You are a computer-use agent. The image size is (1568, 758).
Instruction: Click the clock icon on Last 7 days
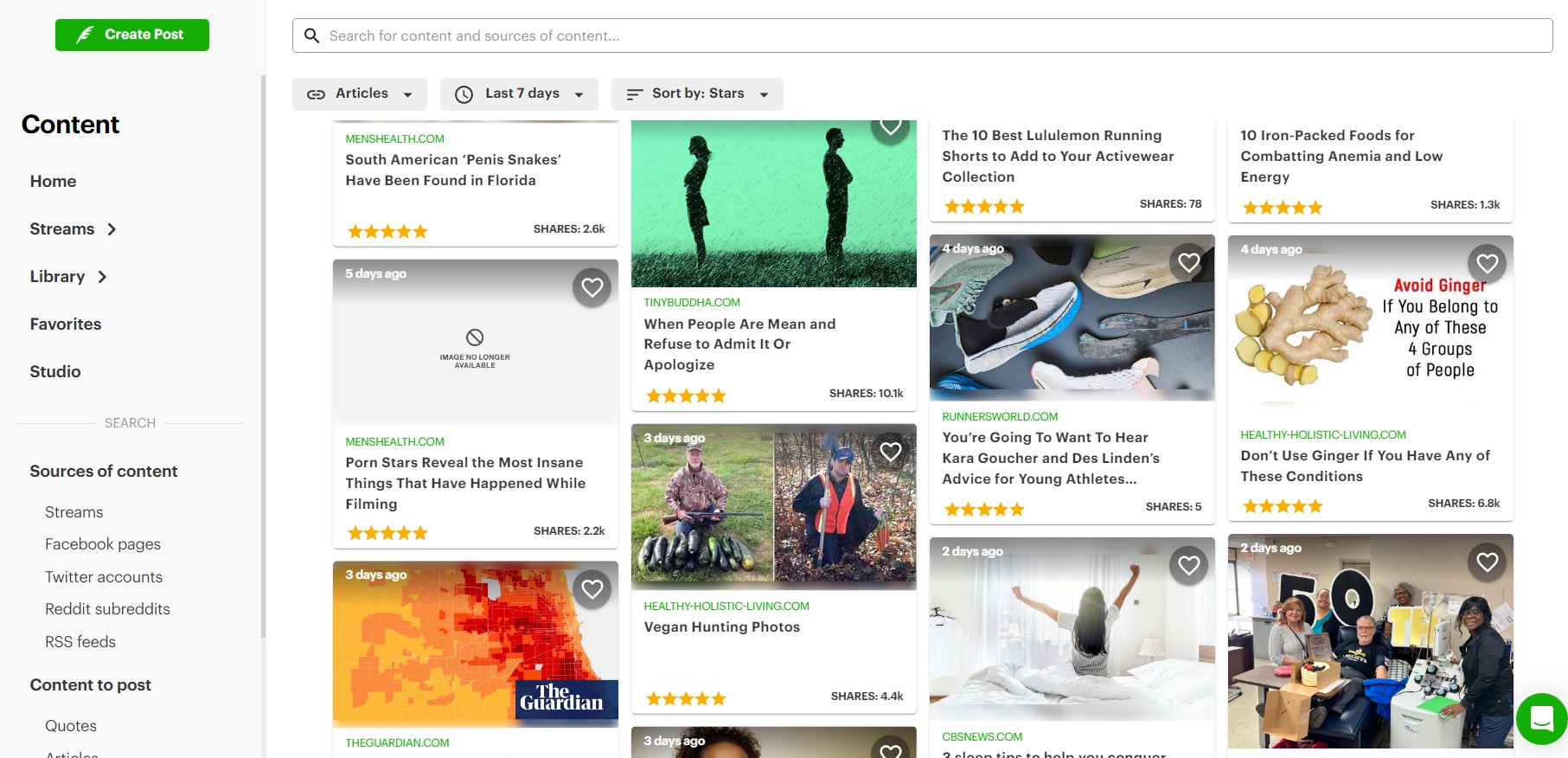[464, 94]
